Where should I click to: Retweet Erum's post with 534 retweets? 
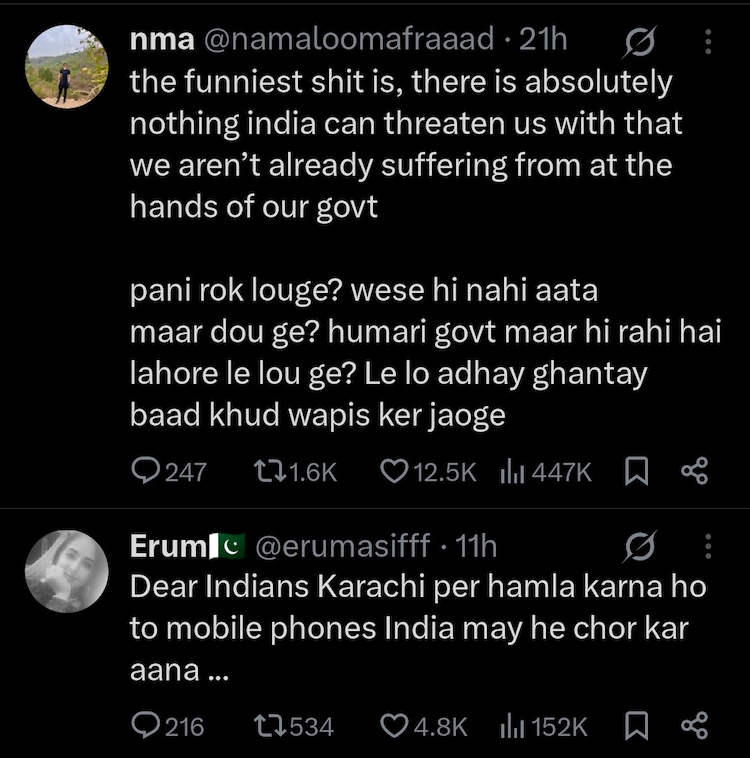[x=270, y=726]
